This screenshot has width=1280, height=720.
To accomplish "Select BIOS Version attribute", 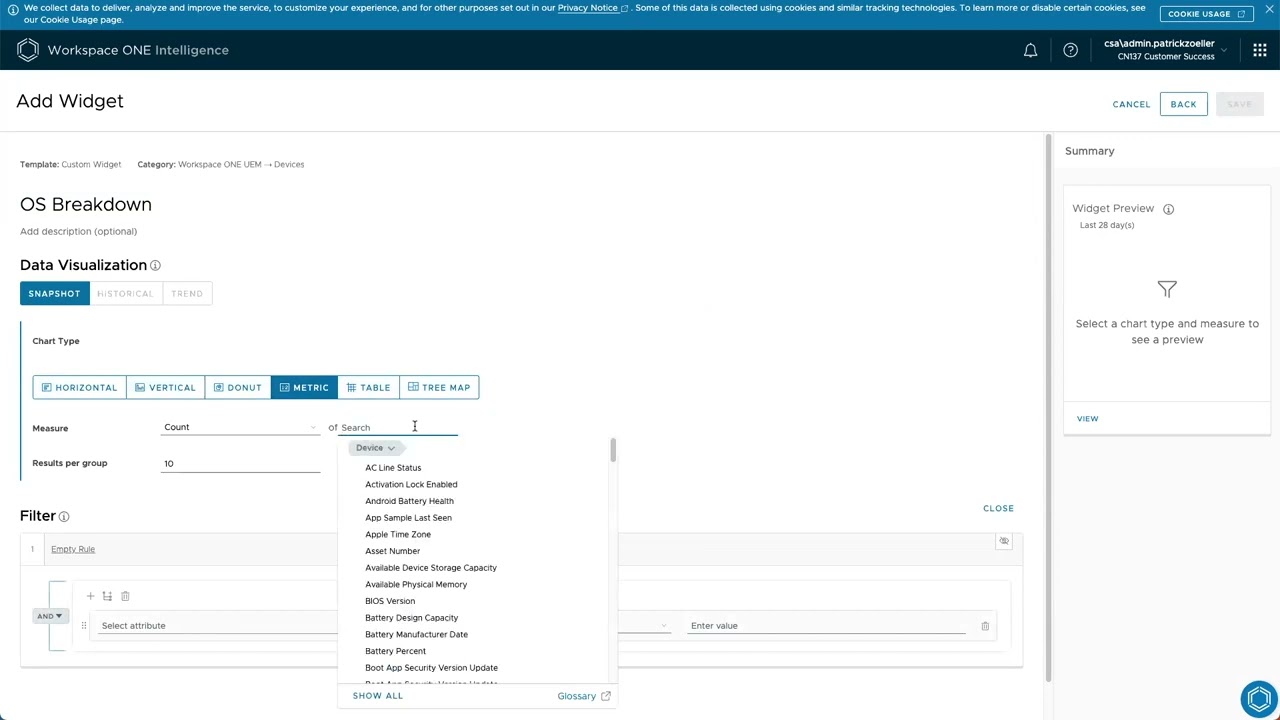I will (x=390, y=601).
